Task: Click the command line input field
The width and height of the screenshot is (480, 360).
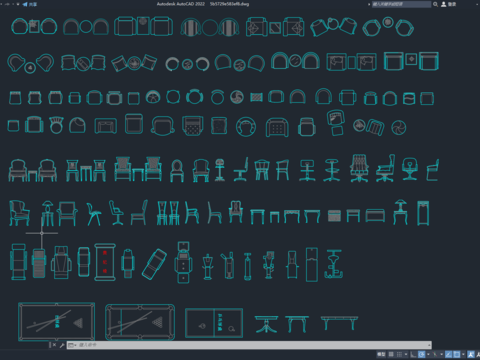Action: (249, 345)
